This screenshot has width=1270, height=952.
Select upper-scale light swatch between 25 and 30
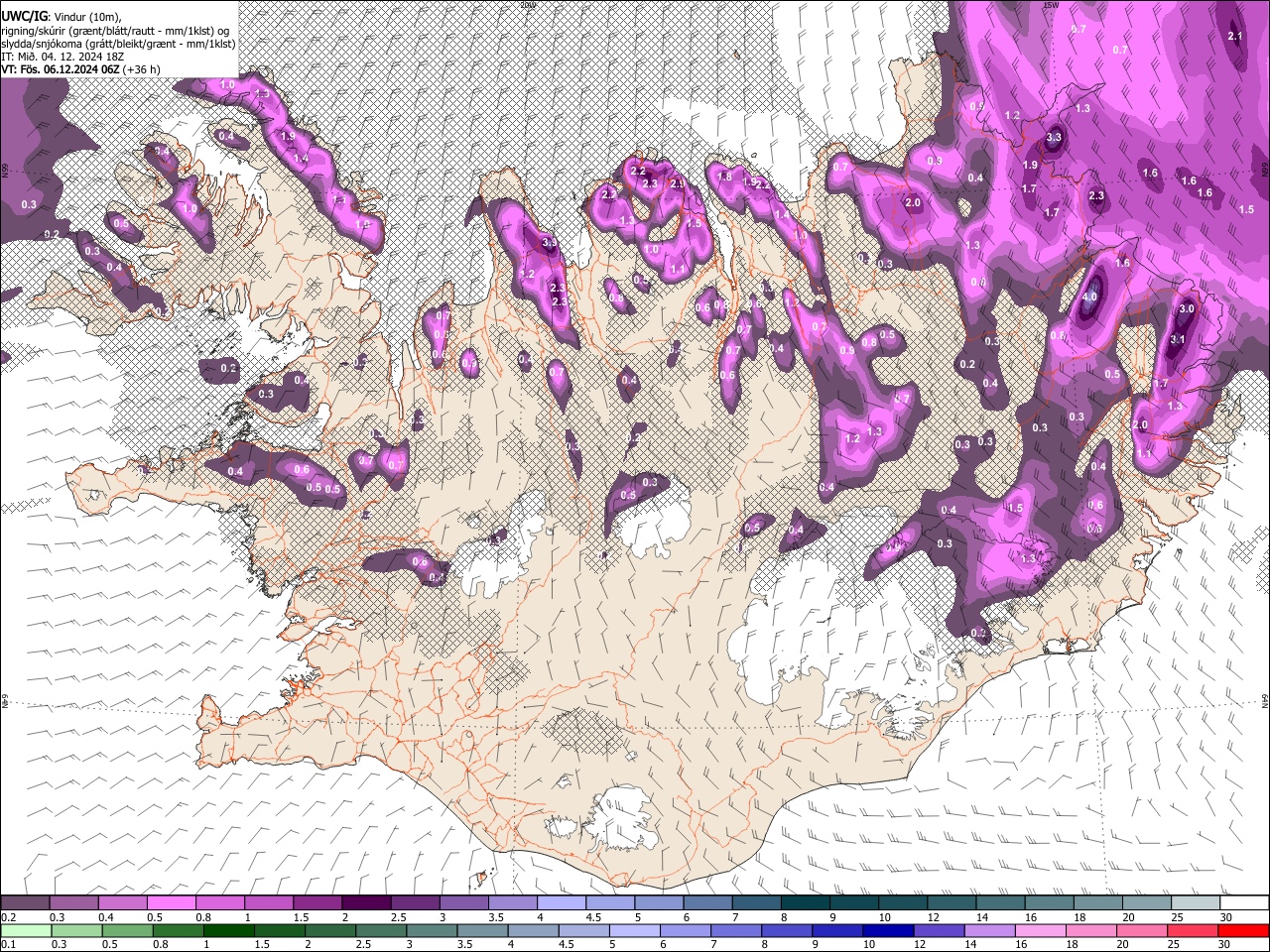pyautogui.click(x=1196, y=903)
